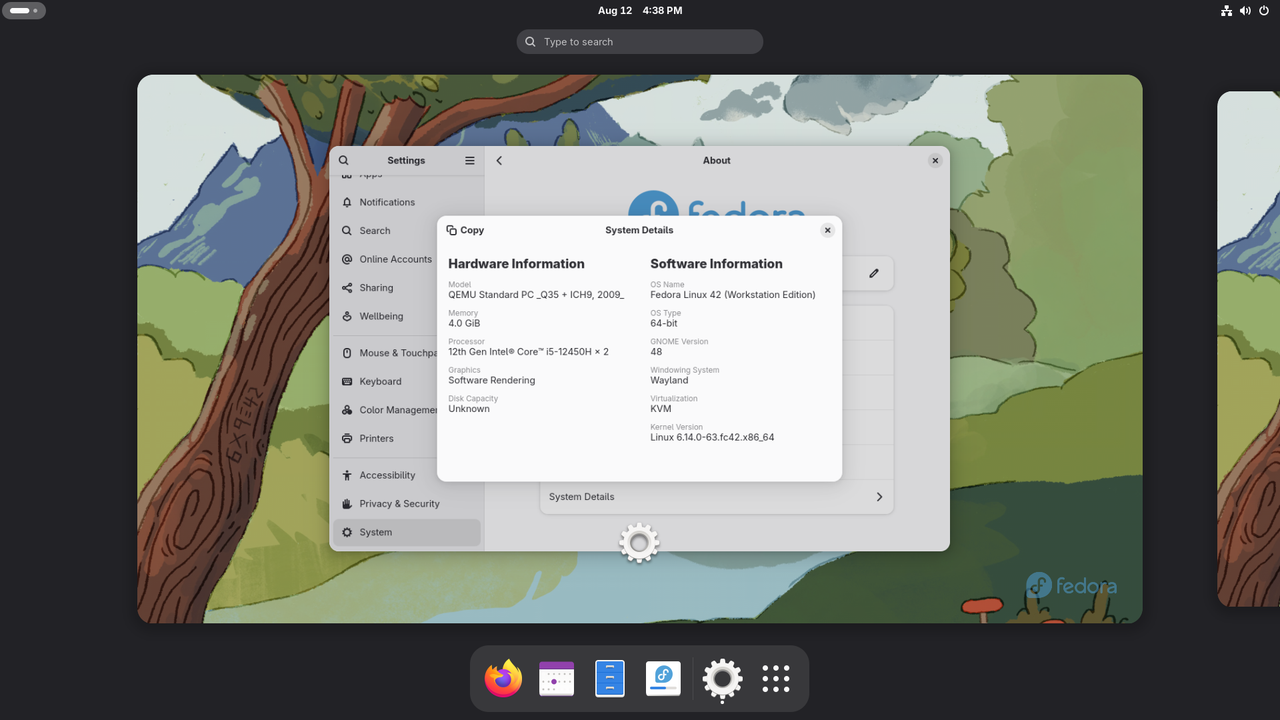Image resolution: width=1280 pixels, height=720 pixels.
Task: Click the date and time clock
Action: click(x=640, y=11)
